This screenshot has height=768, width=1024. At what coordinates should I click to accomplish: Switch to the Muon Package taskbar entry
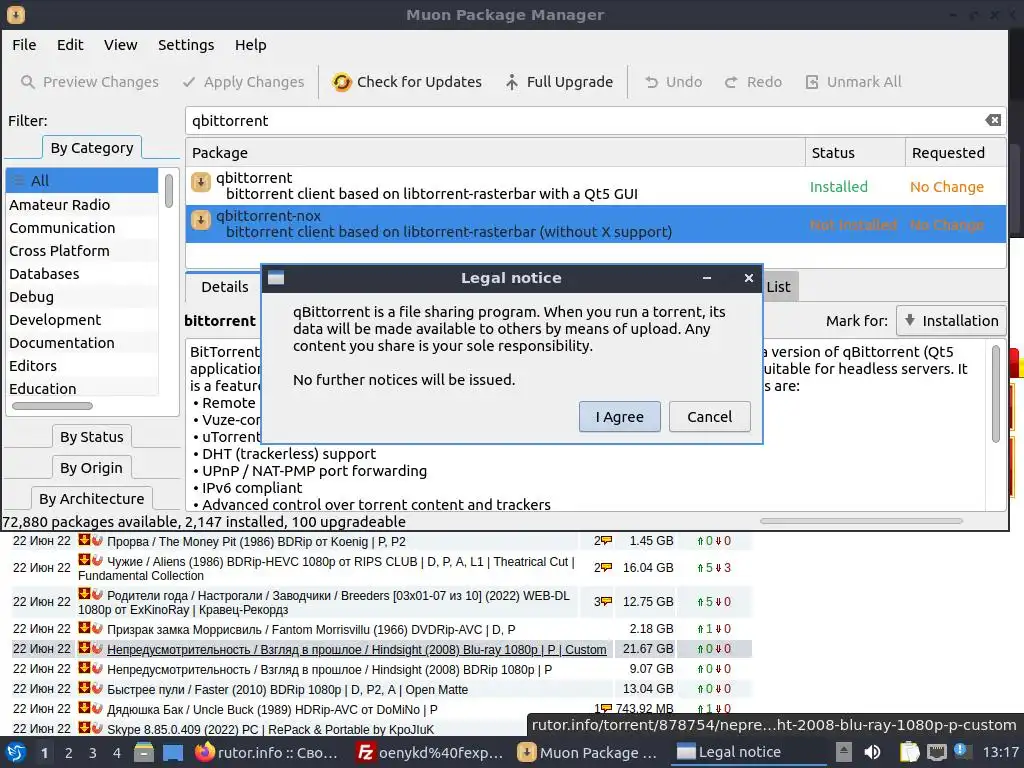tap(587, 752)
